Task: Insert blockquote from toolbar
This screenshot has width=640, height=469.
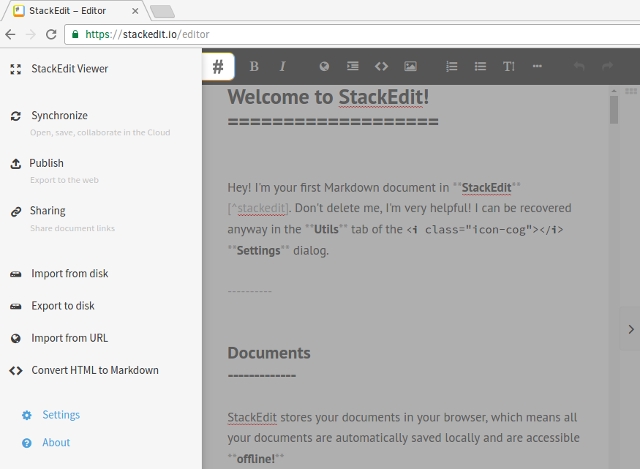Action: [x=353, y=66]
